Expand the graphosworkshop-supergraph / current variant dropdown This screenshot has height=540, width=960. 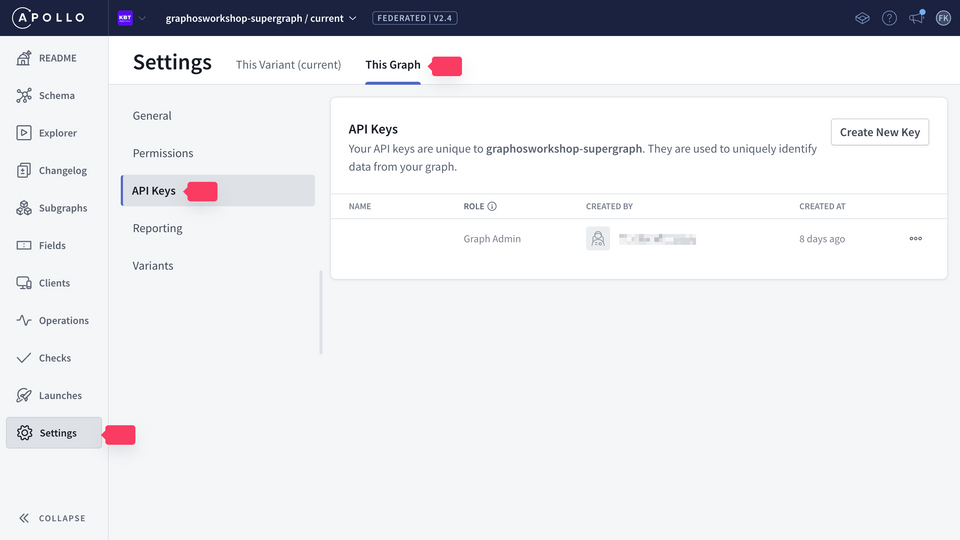[261, 18]
